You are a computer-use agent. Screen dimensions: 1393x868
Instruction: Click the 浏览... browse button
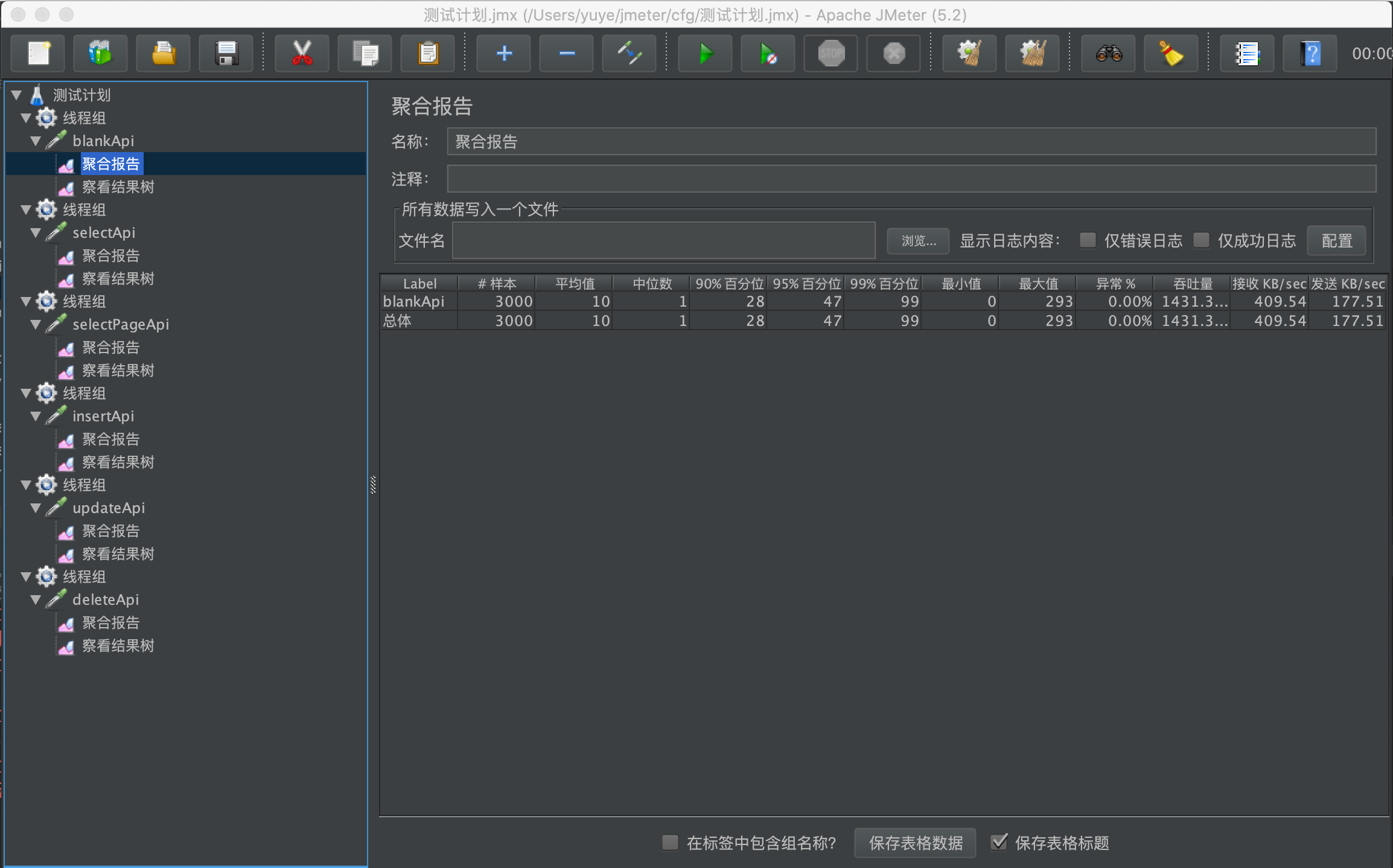[918, 241]
